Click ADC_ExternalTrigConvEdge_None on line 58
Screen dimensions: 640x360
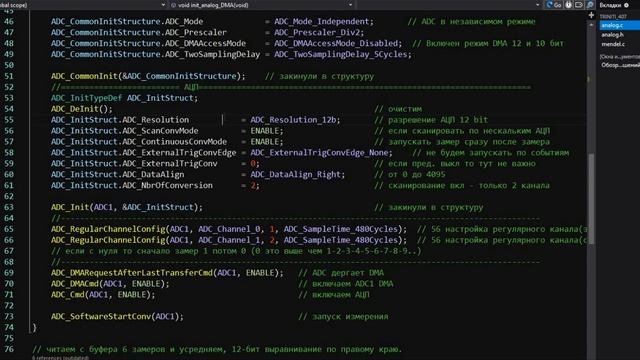click(319, 153)
